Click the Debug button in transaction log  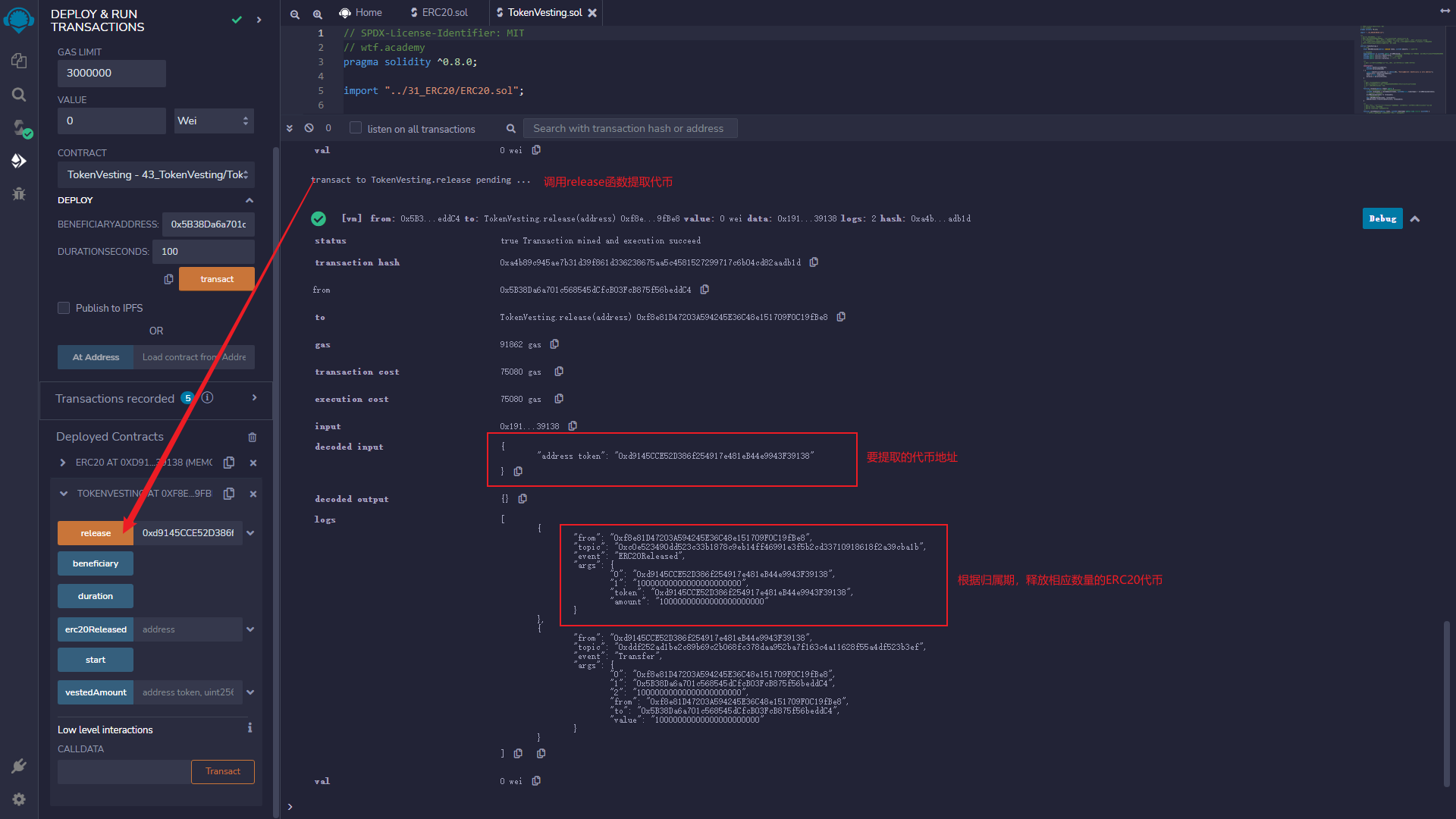[1382, 218]
